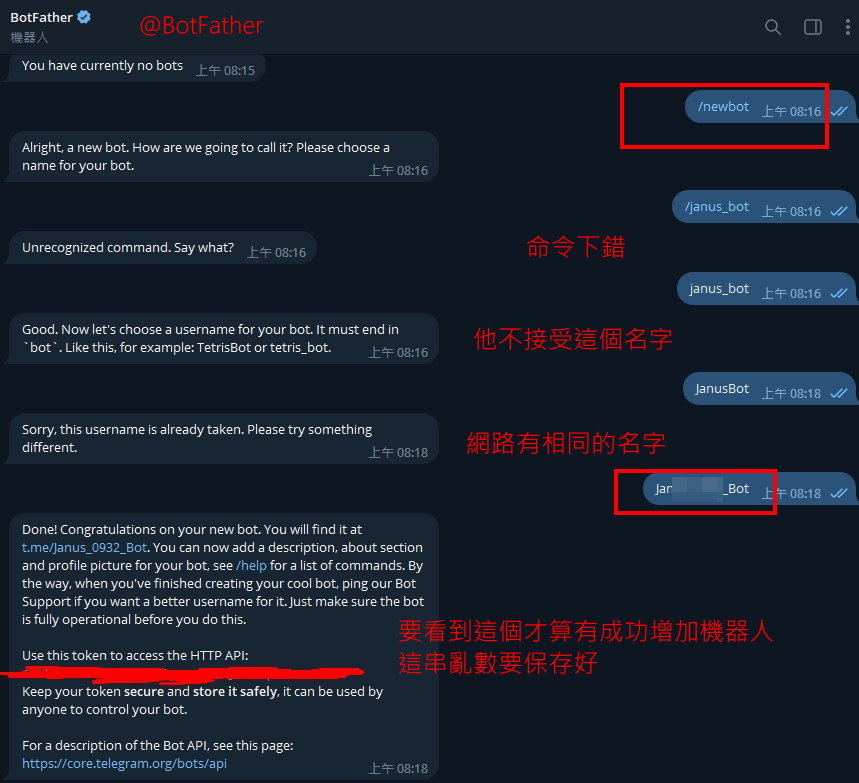
Task: Click the 'username is already taken' message
Action: [224, 439]
